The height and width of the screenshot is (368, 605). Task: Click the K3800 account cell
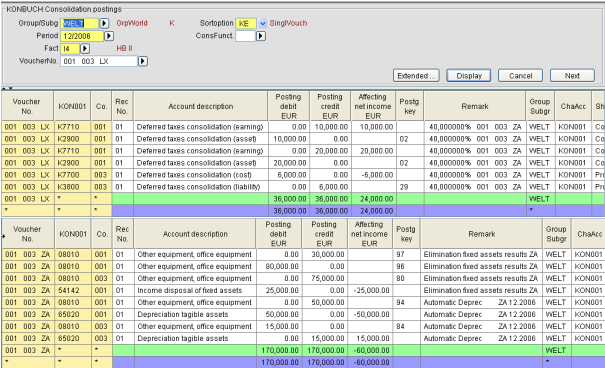(x=72, y=187)
